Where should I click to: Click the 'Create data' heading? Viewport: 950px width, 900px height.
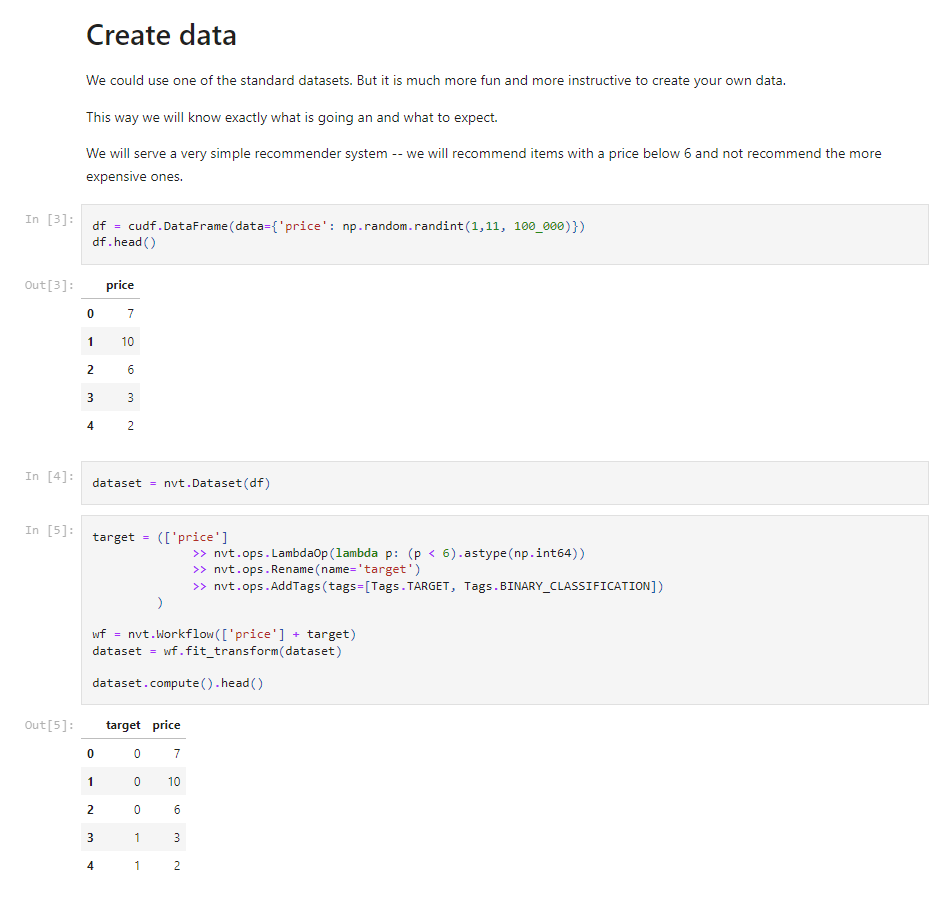[x=161, y=35]
